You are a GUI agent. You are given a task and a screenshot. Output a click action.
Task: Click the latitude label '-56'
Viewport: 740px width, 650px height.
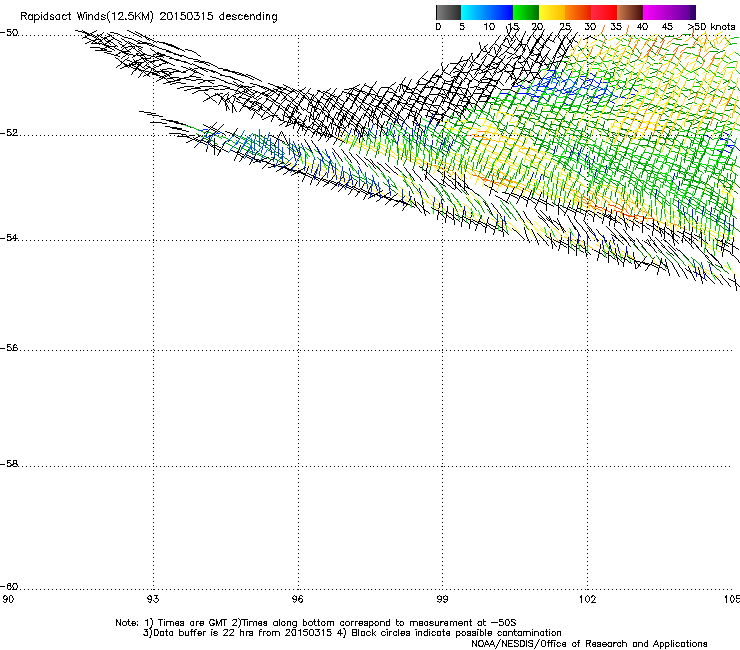pyautogui.click(x=9, y=348)
